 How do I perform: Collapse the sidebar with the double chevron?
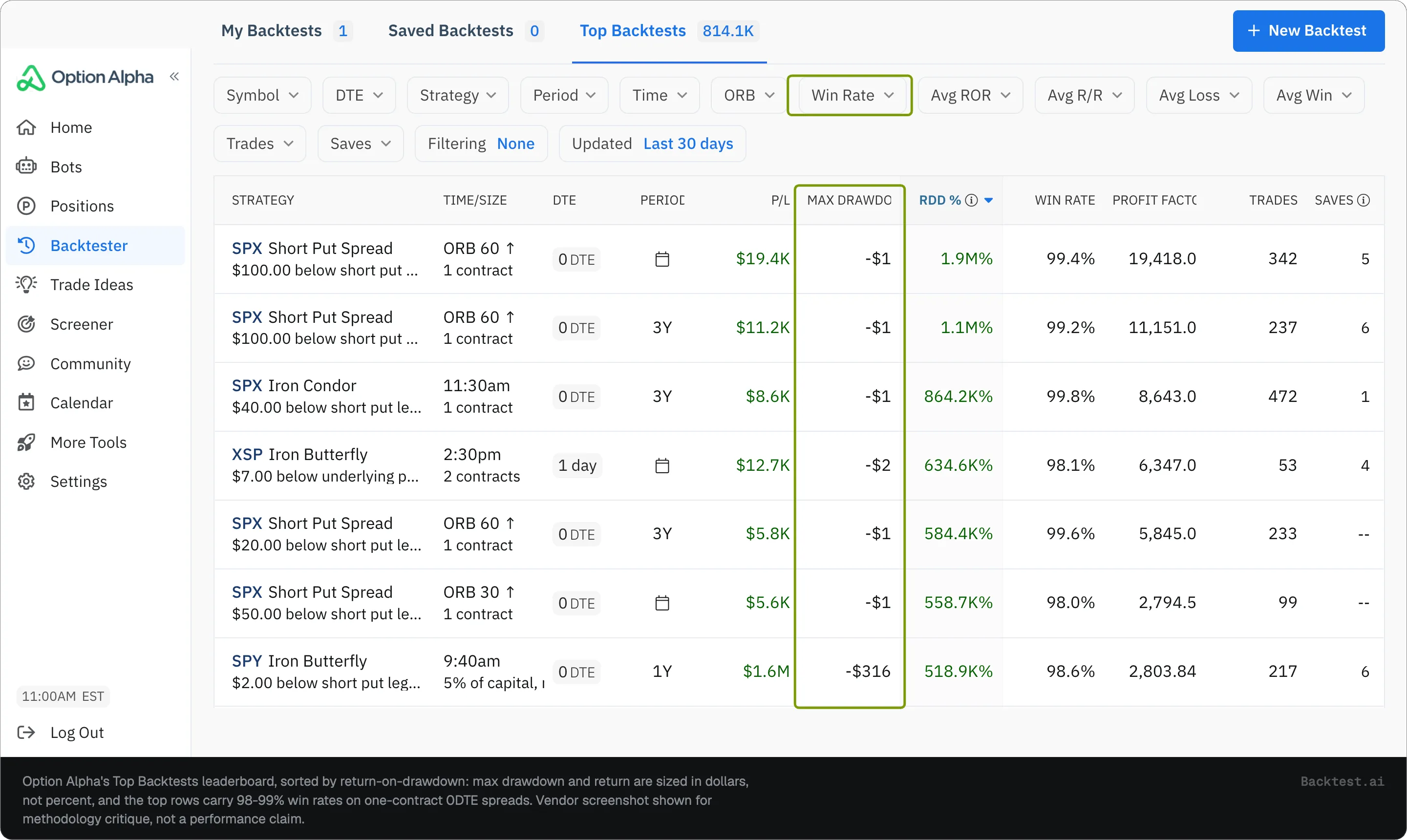click(x=174, y=76)
